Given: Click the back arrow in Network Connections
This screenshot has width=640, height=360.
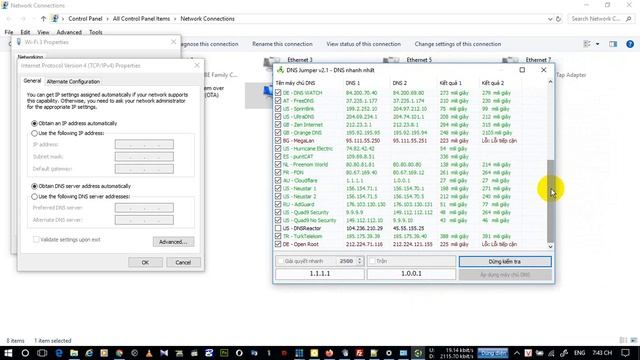Looking at the screenshot, I should click(x=9, y=19).
